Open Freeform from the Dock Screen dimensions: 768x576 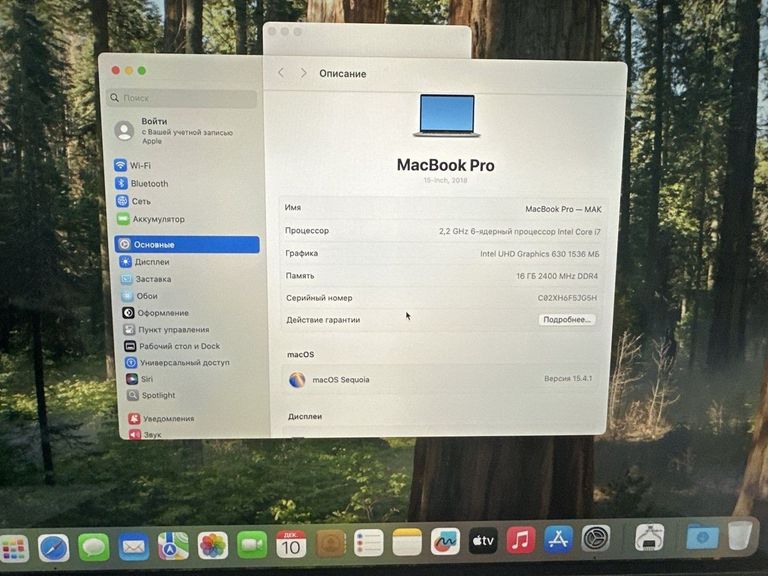[445, 541]
